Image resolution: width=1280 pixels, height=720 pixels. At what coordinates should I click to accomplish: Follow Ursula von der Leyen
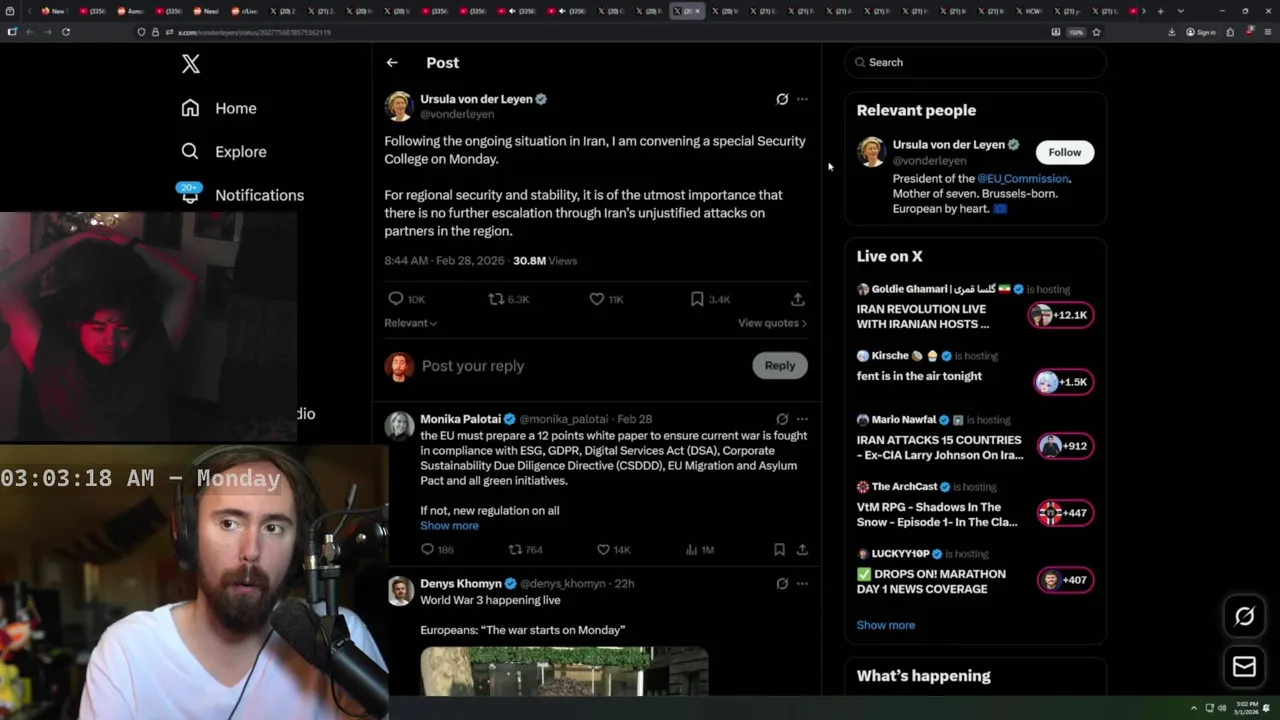click(x=1064, y=152)
